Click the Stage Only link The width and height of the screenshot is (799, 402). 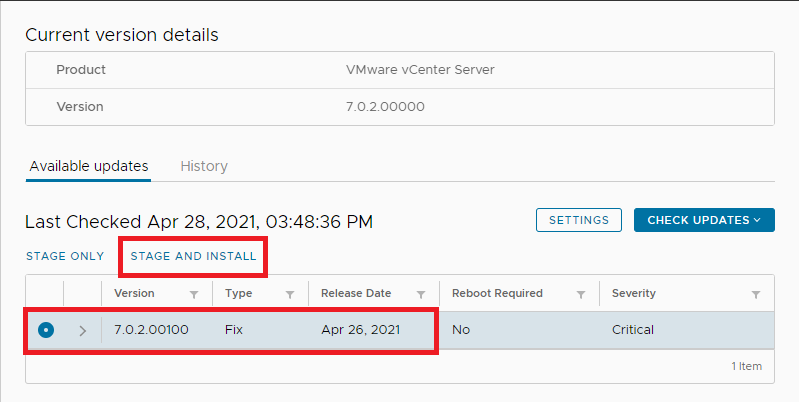tap(65, 256)
